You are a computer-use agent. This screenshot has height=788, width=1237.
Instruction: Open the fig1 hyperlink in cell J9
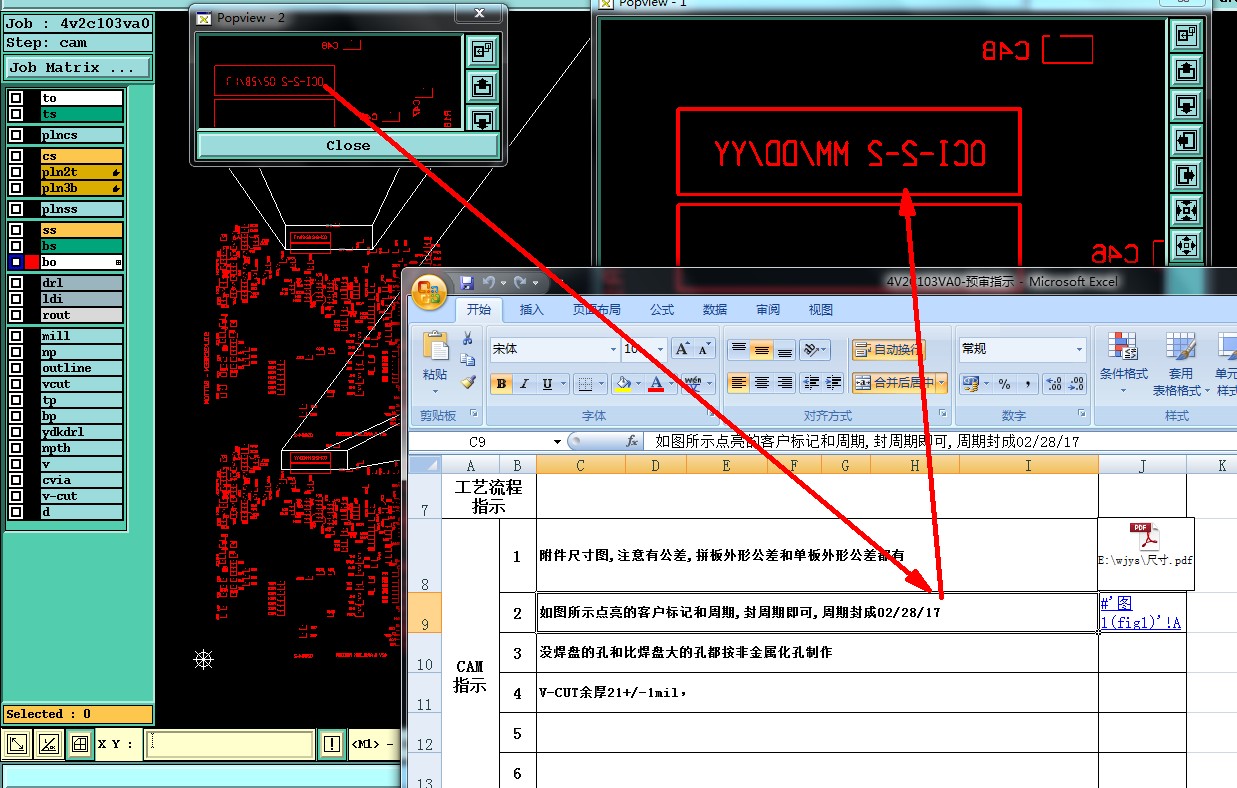click(x=1141, y=613)
